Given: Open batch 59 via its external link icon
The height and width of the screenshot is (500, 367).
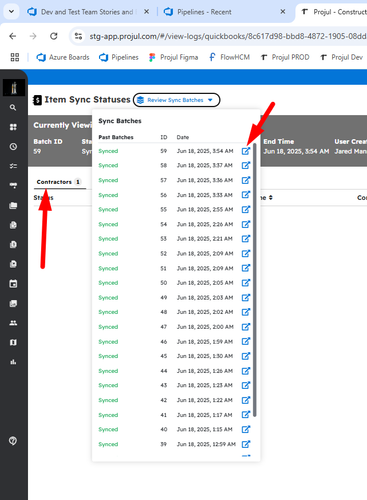Looking at the screenshot, I should 246,151.
